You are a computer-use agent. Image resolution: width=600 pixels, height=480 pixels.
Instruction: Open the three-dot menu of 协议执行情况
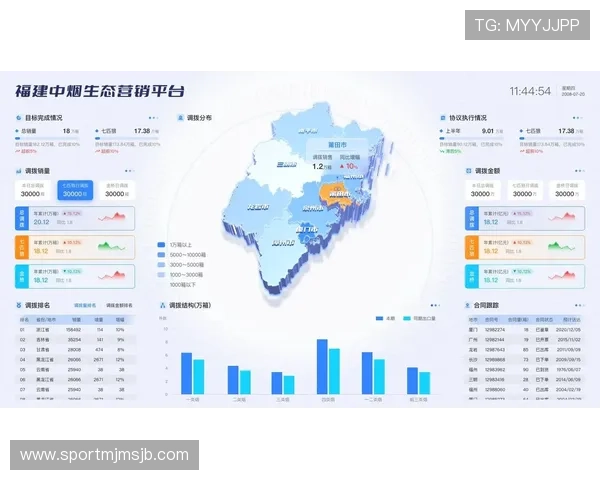[577, 118]
